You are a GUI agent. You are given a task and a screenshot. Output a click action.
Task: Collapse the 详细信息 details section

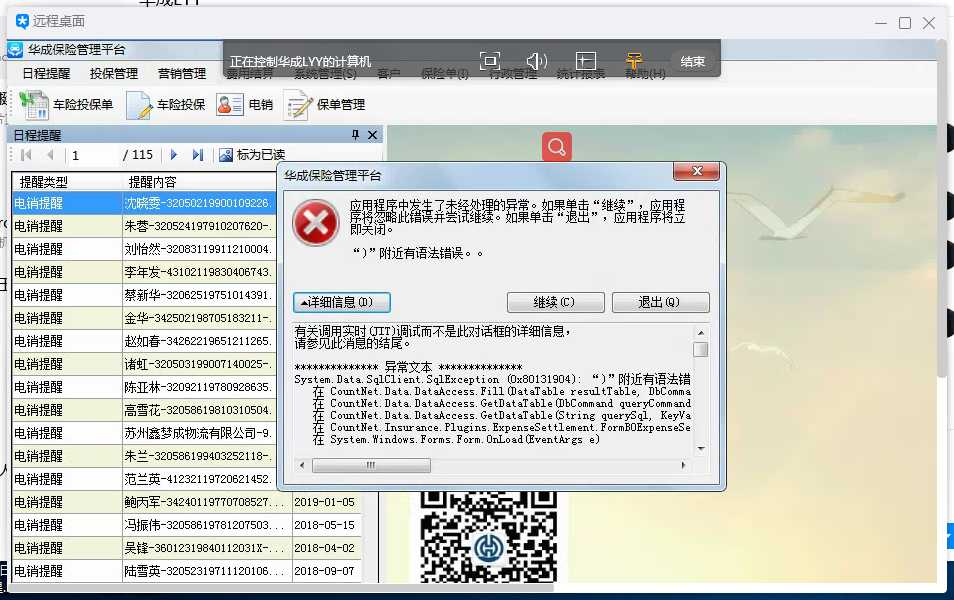[342, 302]
